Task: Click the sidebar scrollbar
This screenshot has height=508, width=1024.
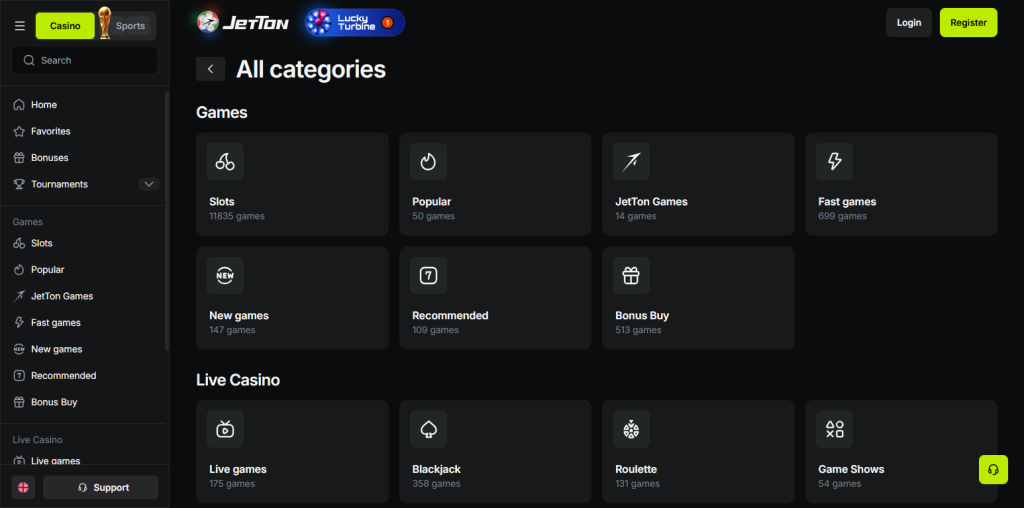Action: pyautogui.click(x=167, y=221)
